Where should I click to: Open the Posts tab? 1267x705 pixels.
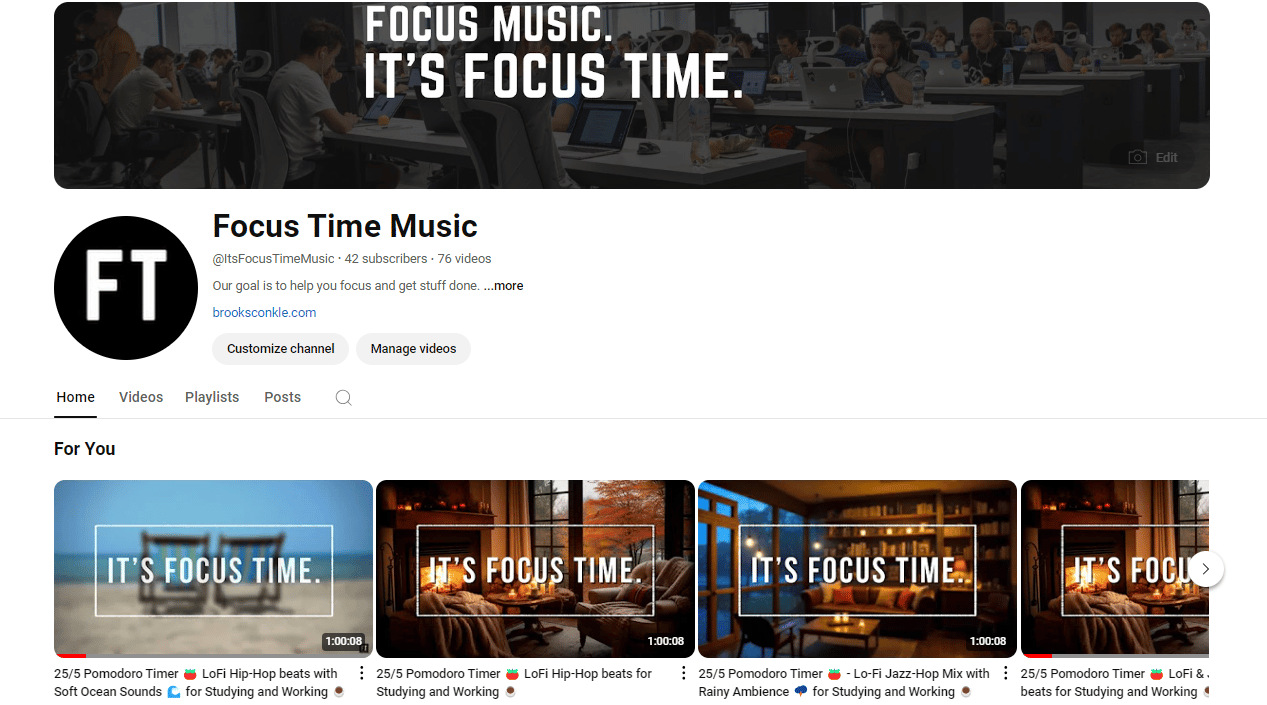[282, 397]
